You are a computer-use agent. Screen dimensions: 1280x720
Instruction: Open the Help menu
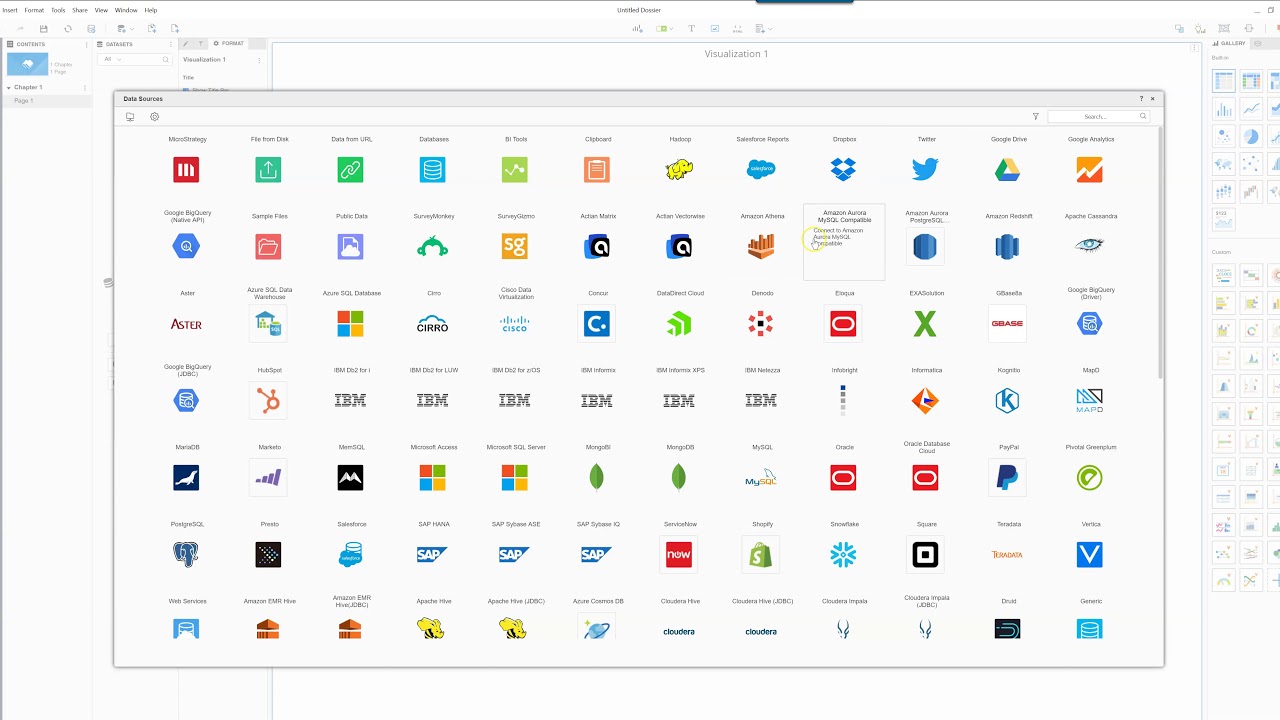(151, 10)
